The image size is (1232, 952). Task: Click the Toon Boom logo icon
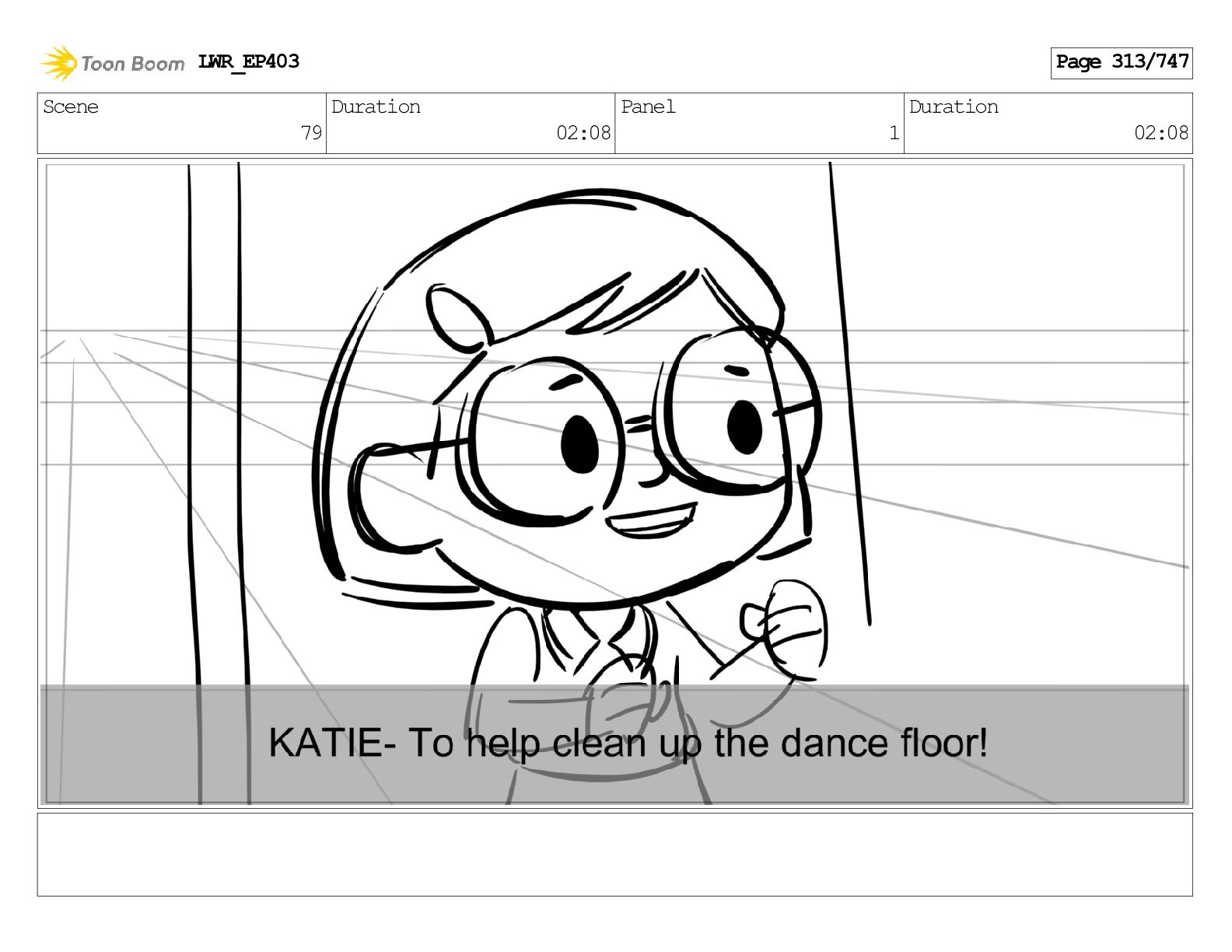[59, 63]
